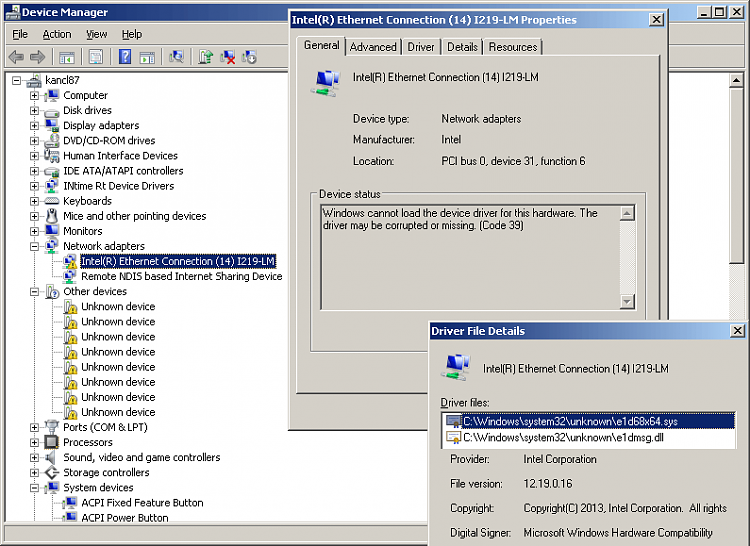Open the Action menu
The height and width of the screenshot is (546, 750).
tap(57, 34)
